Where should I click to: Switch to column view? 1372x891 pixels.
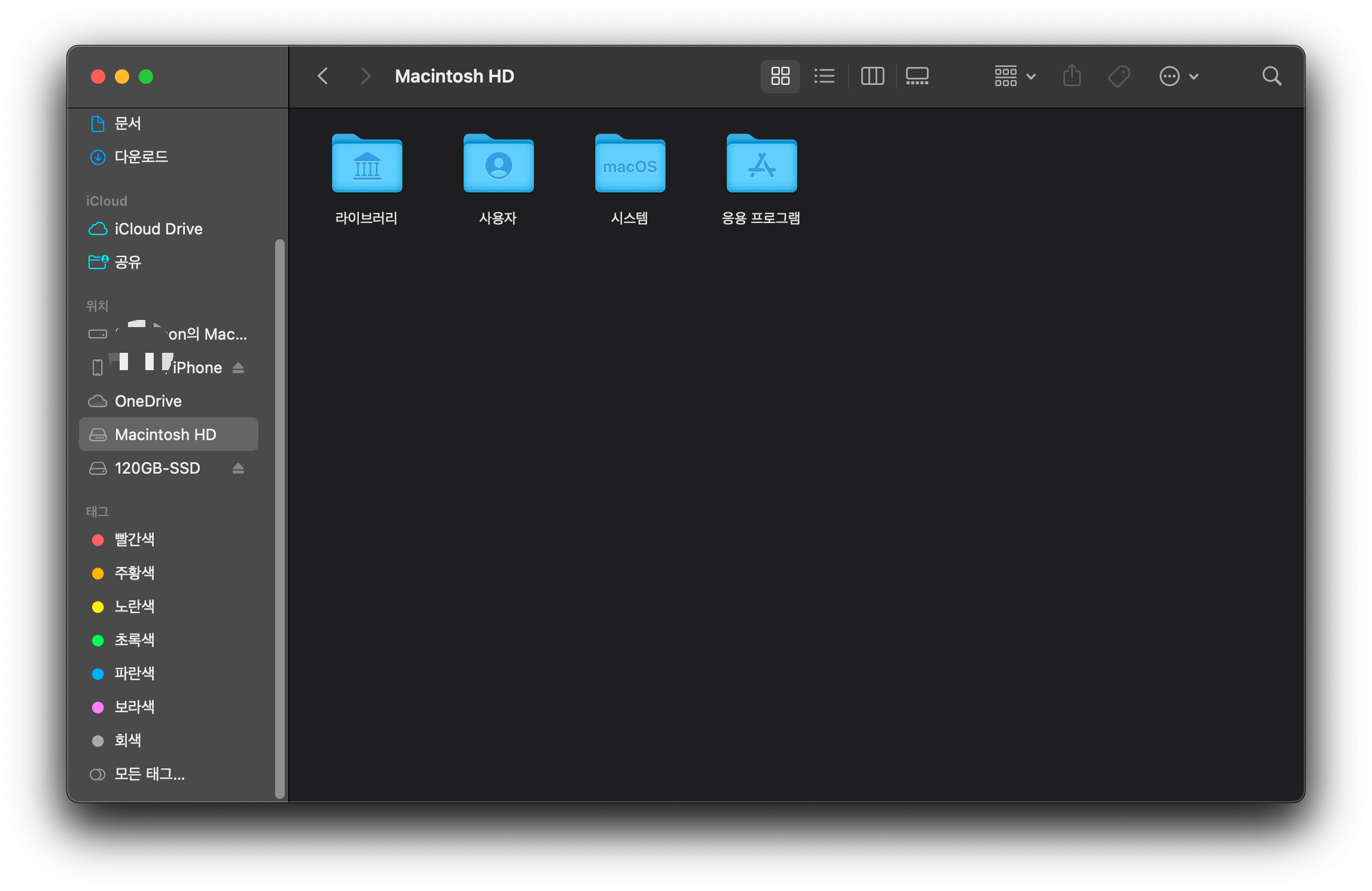872,77
